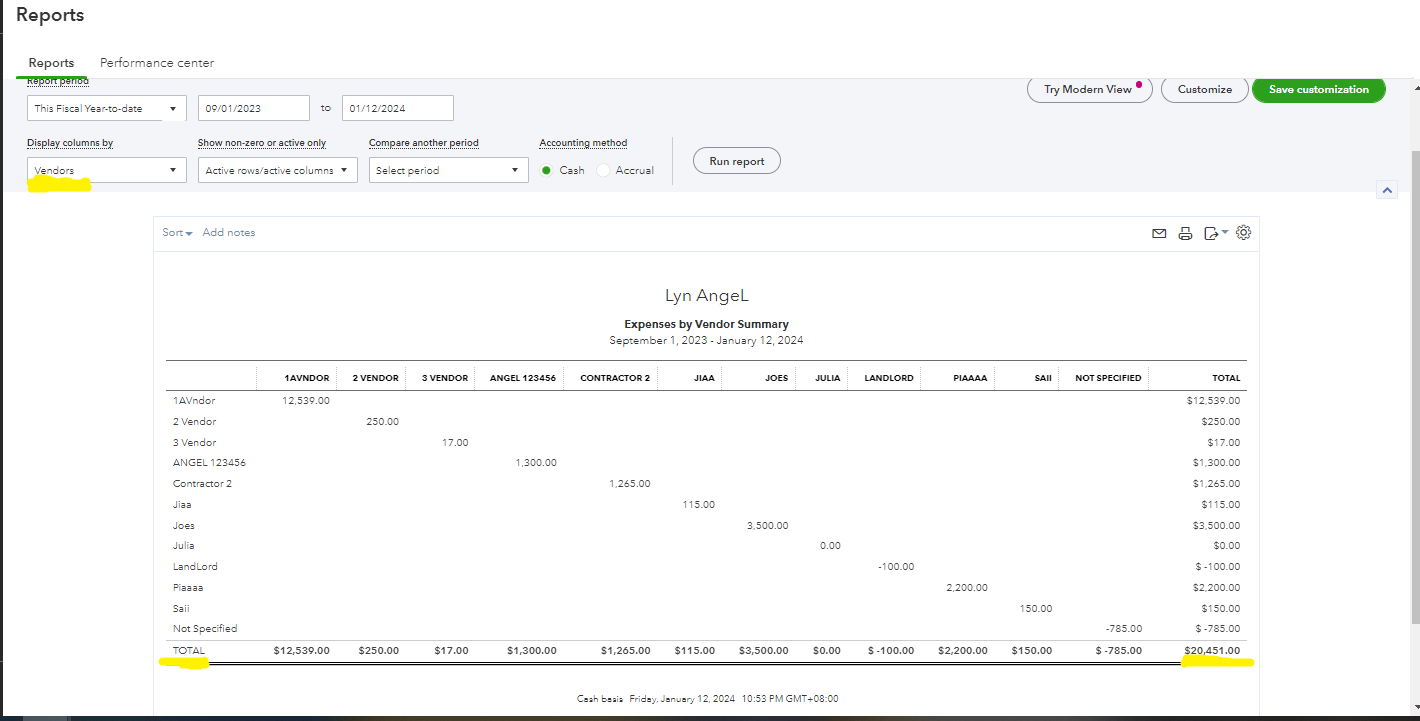The height and width of the screenshot is (721, 1420).
Task: Expand the Display columns by dropdown
Action: click(x=106, y=170)
